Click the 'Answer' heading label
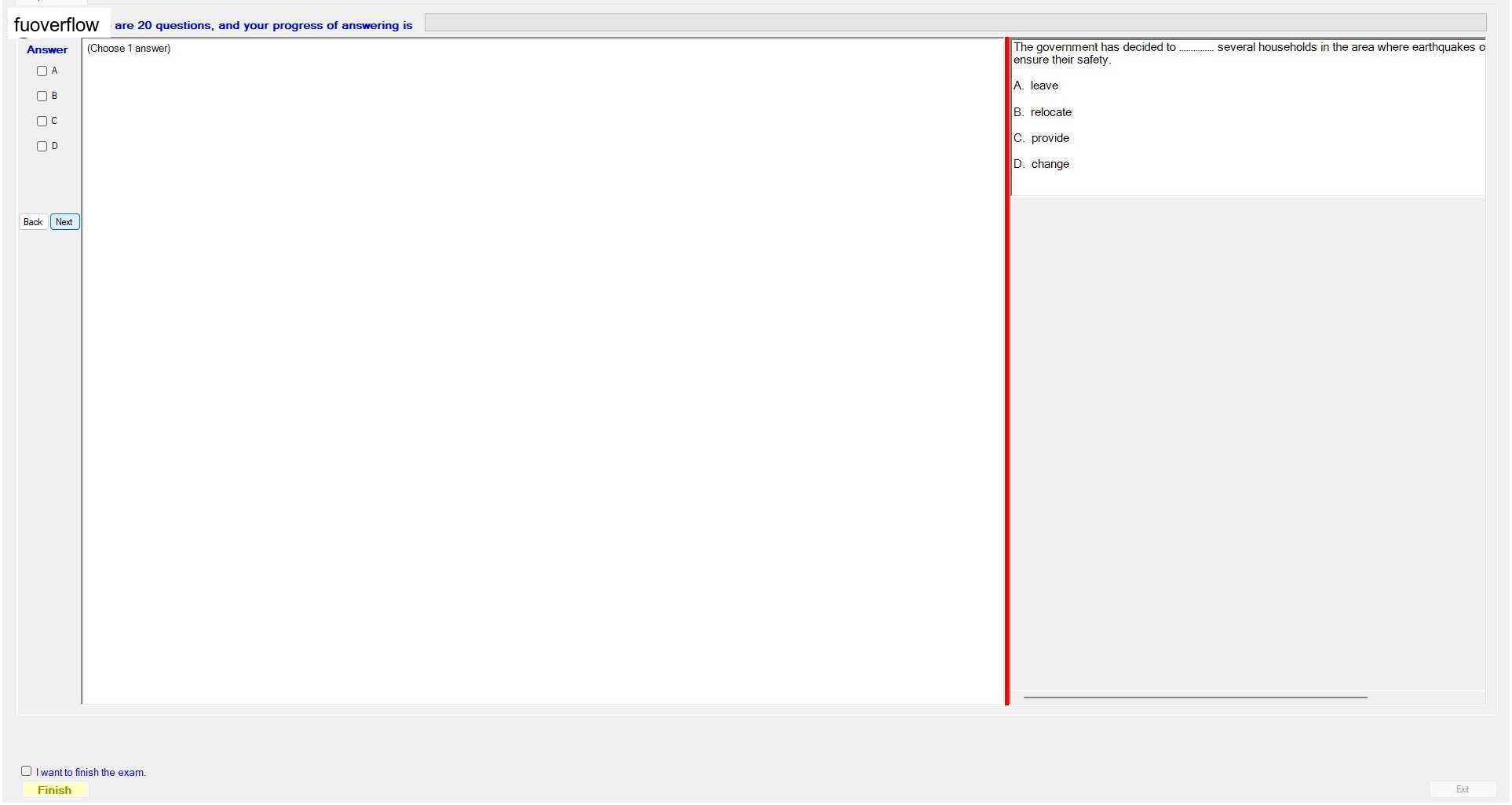The image size is (1512, 805). pyautogui.click(x=47, y=49)
